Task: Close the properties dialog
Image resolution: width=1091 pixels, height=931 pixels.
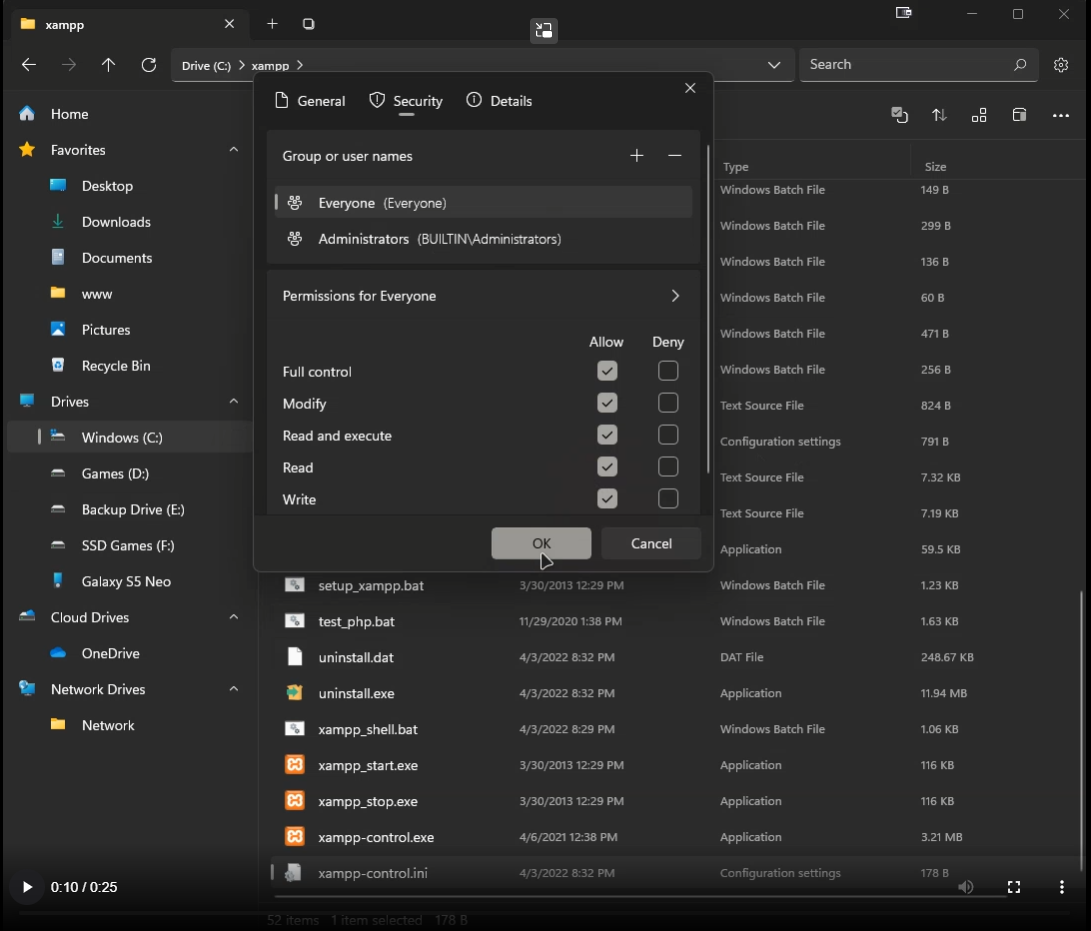Action: coord(690,88)
